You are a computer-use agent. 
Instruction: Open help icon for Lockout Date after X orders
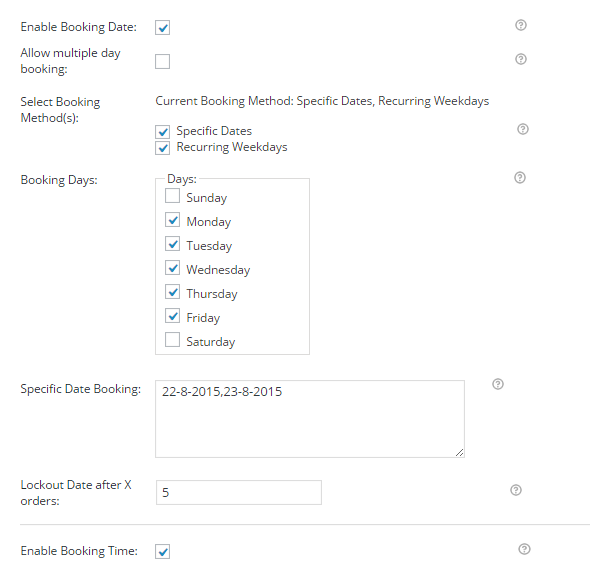(516, 490)
